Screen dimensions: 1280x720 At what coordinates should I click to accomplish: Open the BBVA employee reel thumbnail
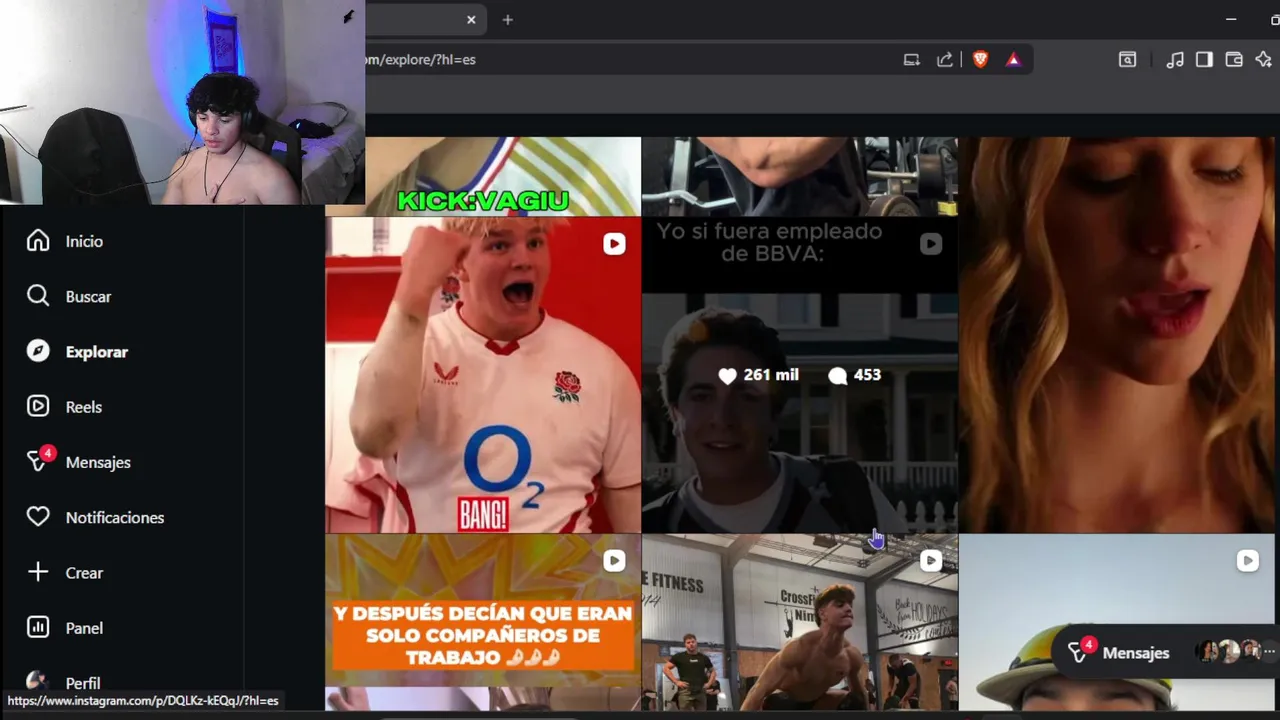click(799, 375)
